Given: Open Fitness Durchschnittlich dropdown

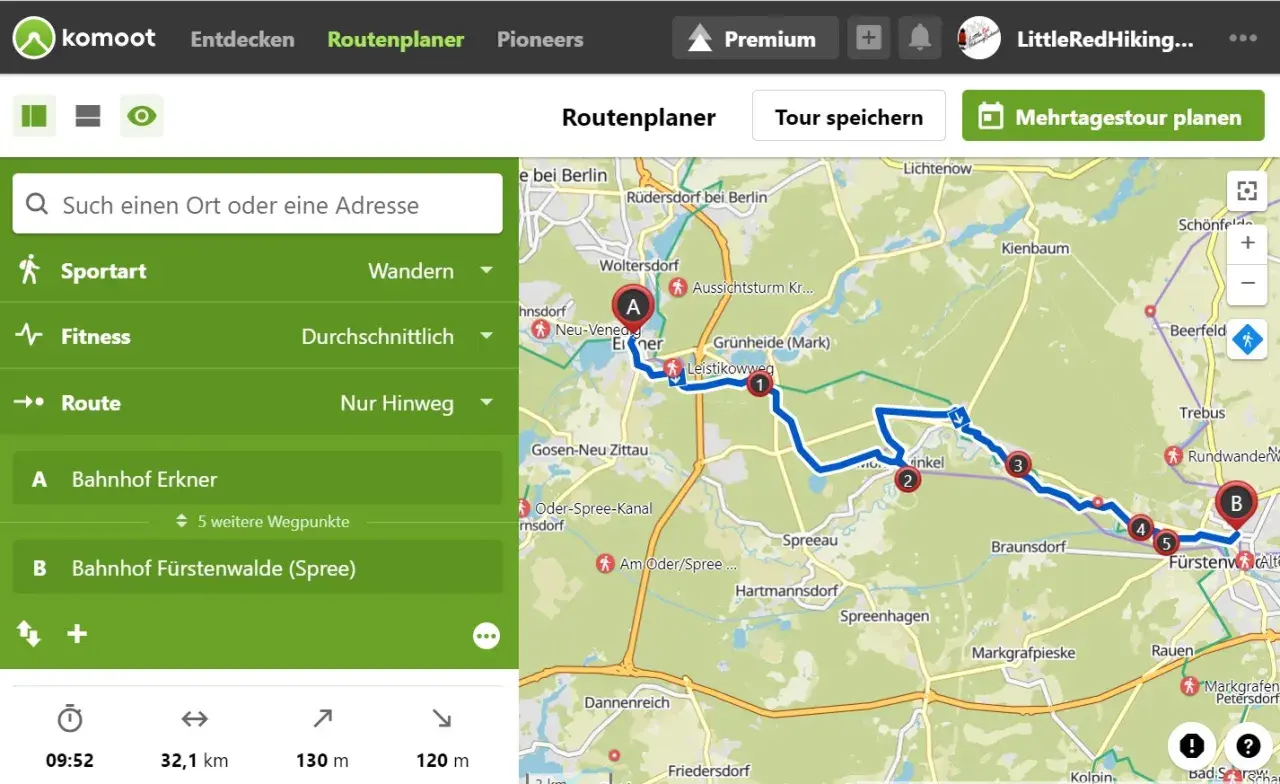Looking at the screenshot, I should (x=259, y=336).
